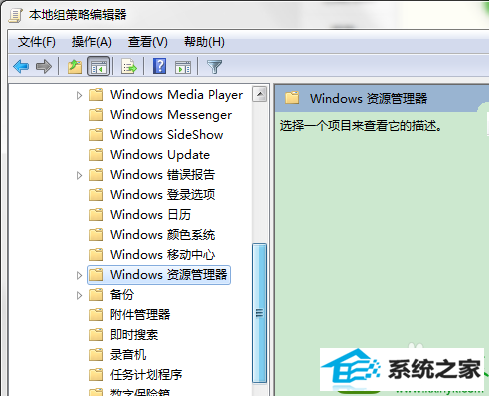Click folder icon in right pane header

tap(292, 98)
